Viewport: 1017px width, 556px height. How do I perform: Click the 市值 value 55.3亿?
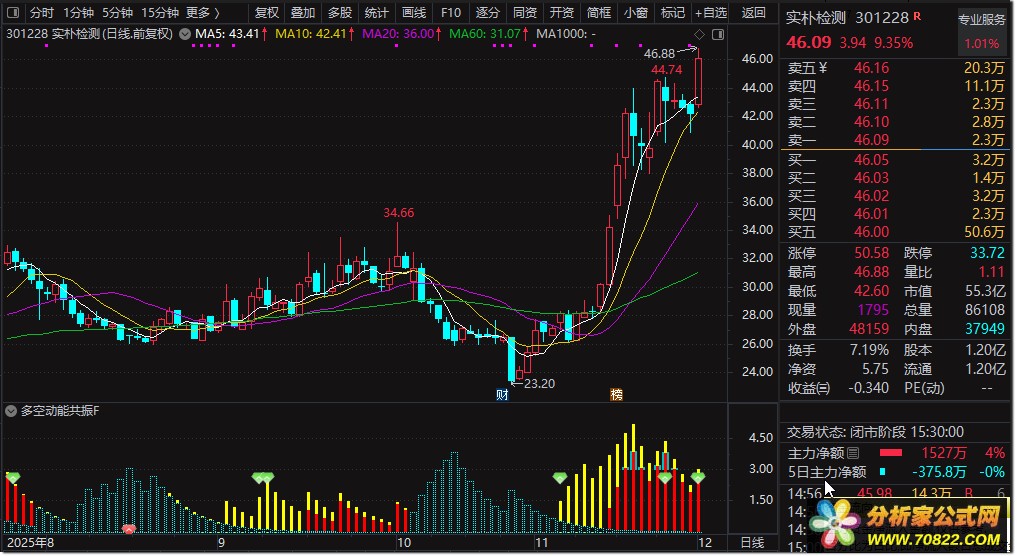point(985,291)
